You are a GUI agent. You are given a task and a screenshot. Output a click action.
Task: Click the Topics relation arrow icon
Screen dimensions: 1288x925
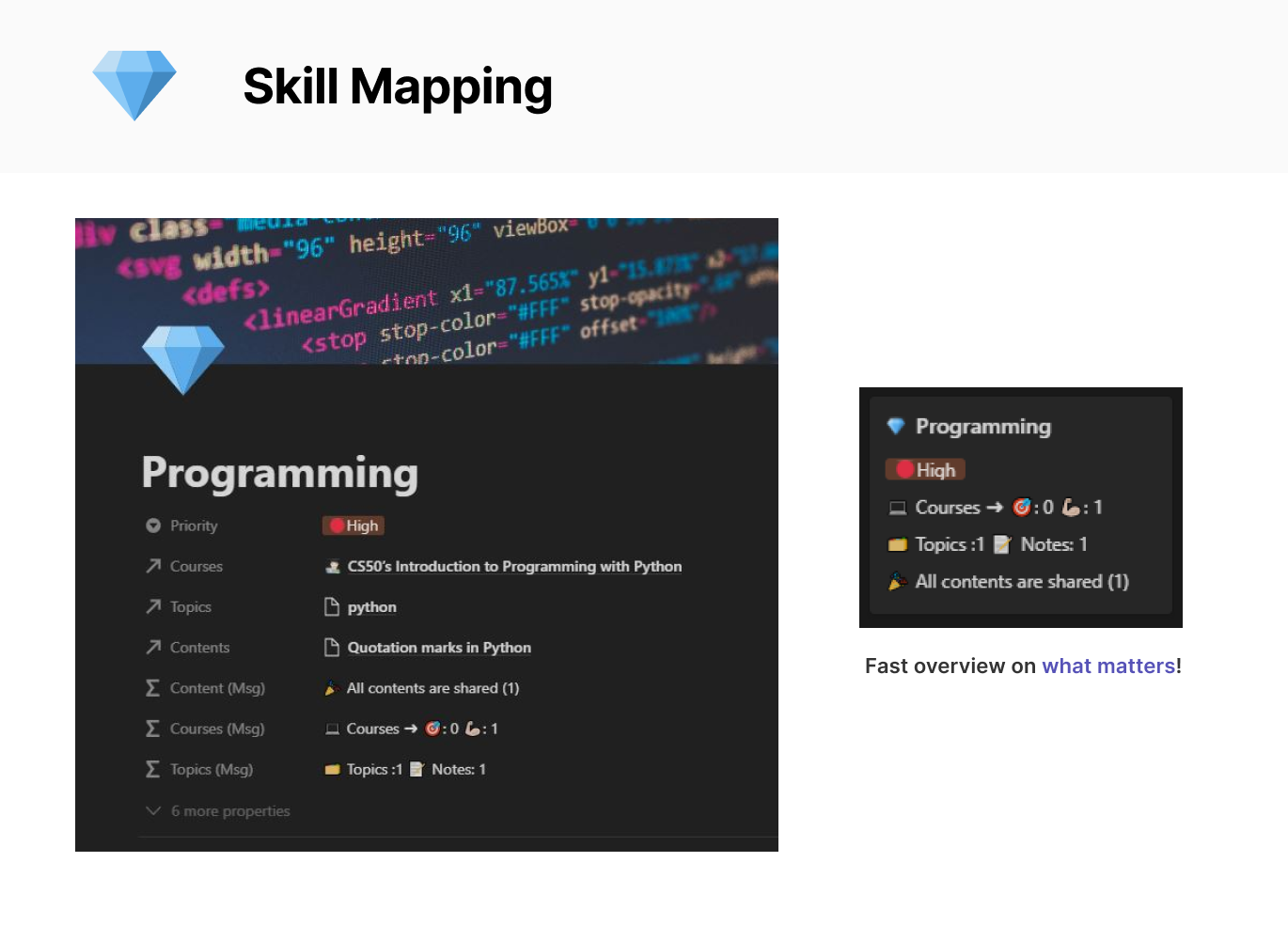point(153,606)
